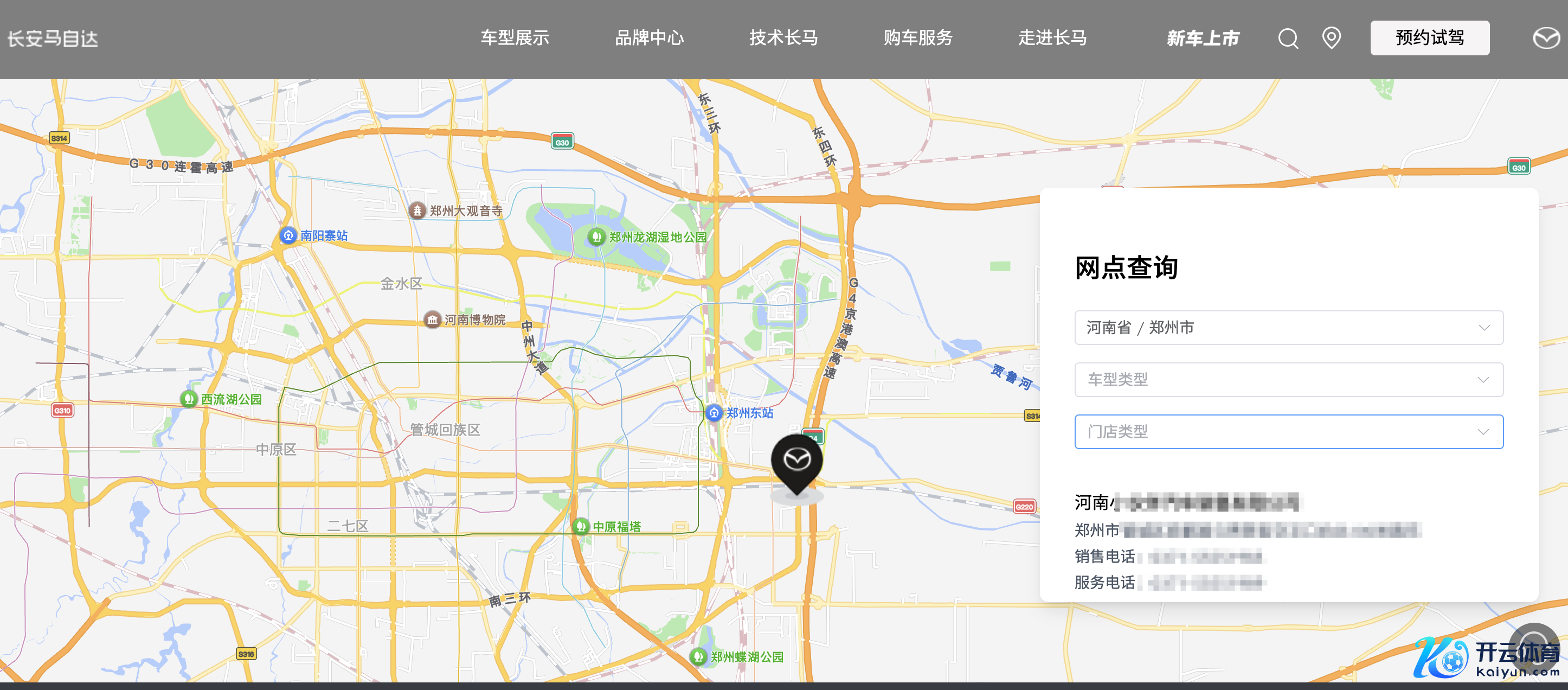Image resolution: width=1568 pixels, height=690 pixels.
Task: Click the 预约试驾 button
Action: pos(1429,38)
